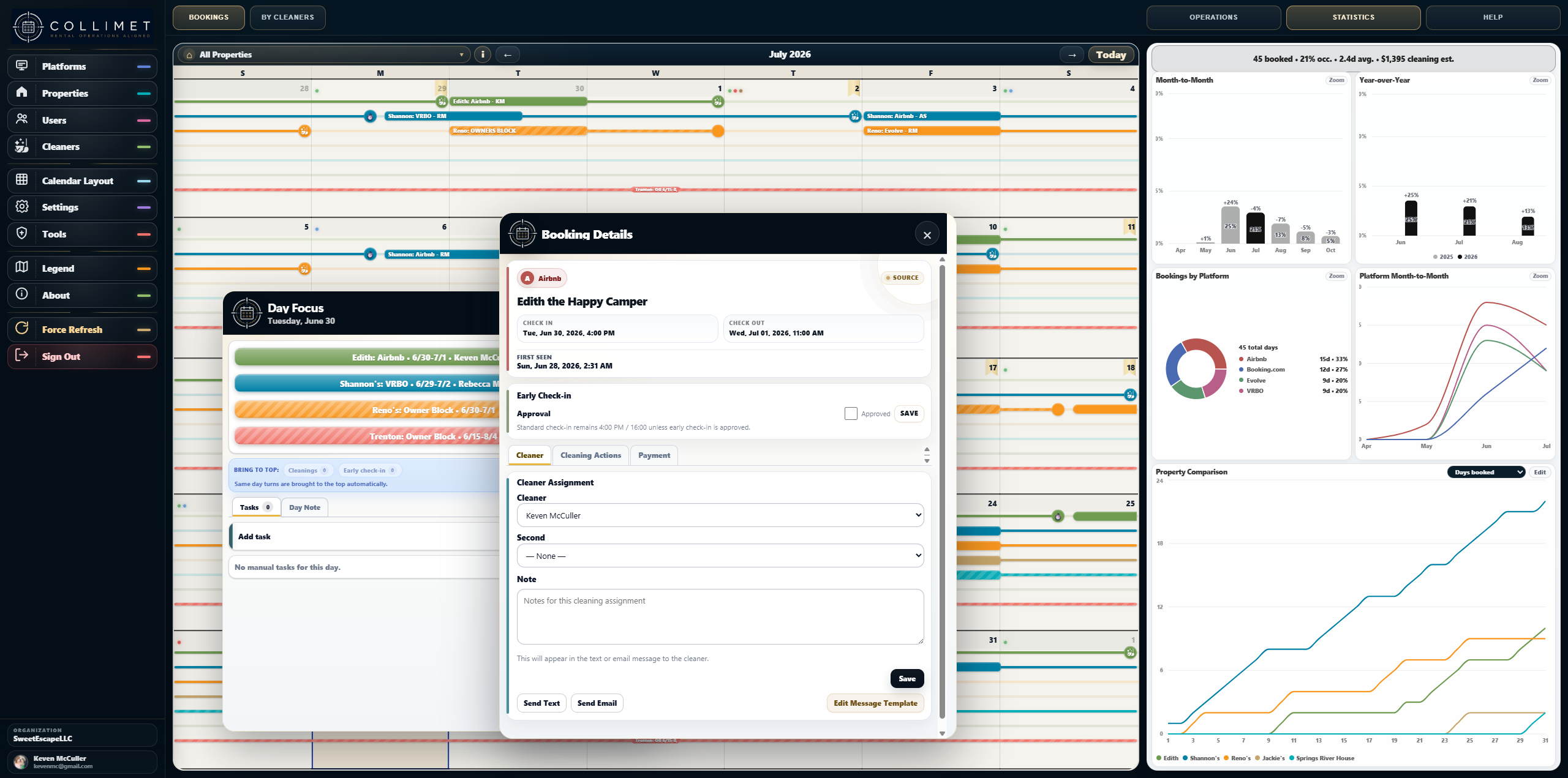Open the Cleaner dropdown showing Keven McCuller

(x=720, y=515)
